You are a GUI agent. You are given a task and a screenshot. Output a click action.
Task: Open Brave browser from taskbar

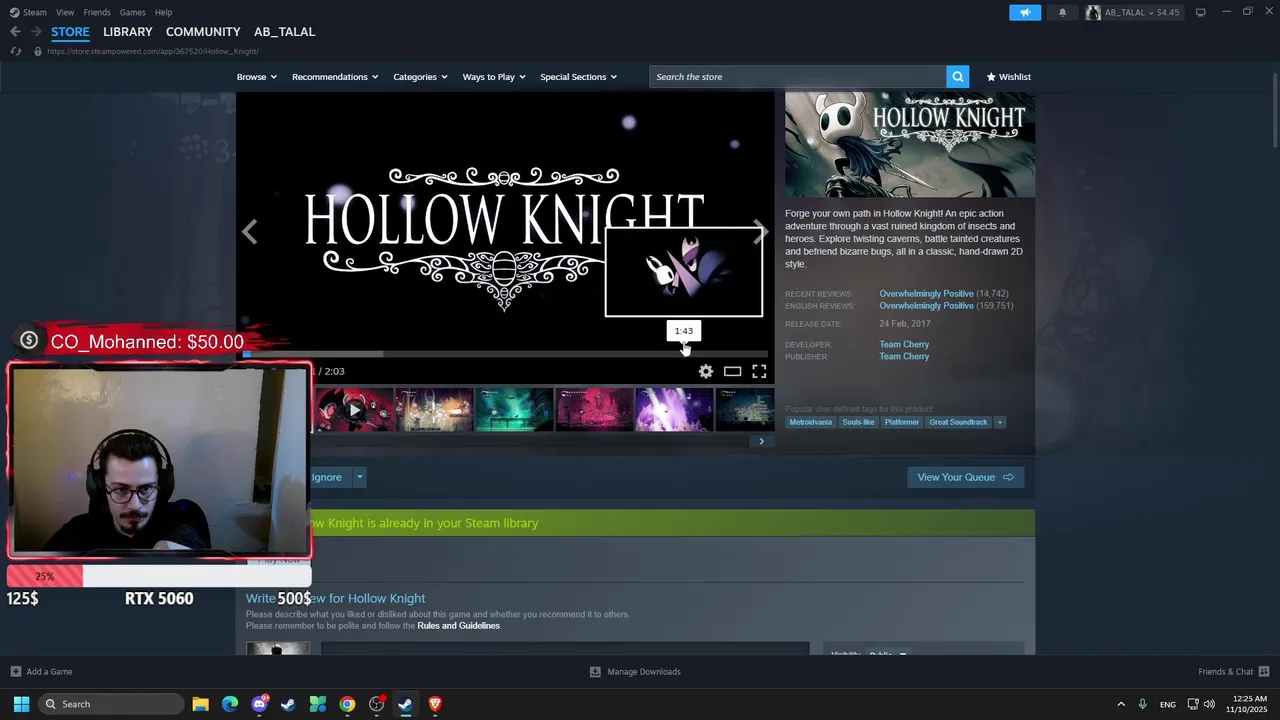coord(435,704)
